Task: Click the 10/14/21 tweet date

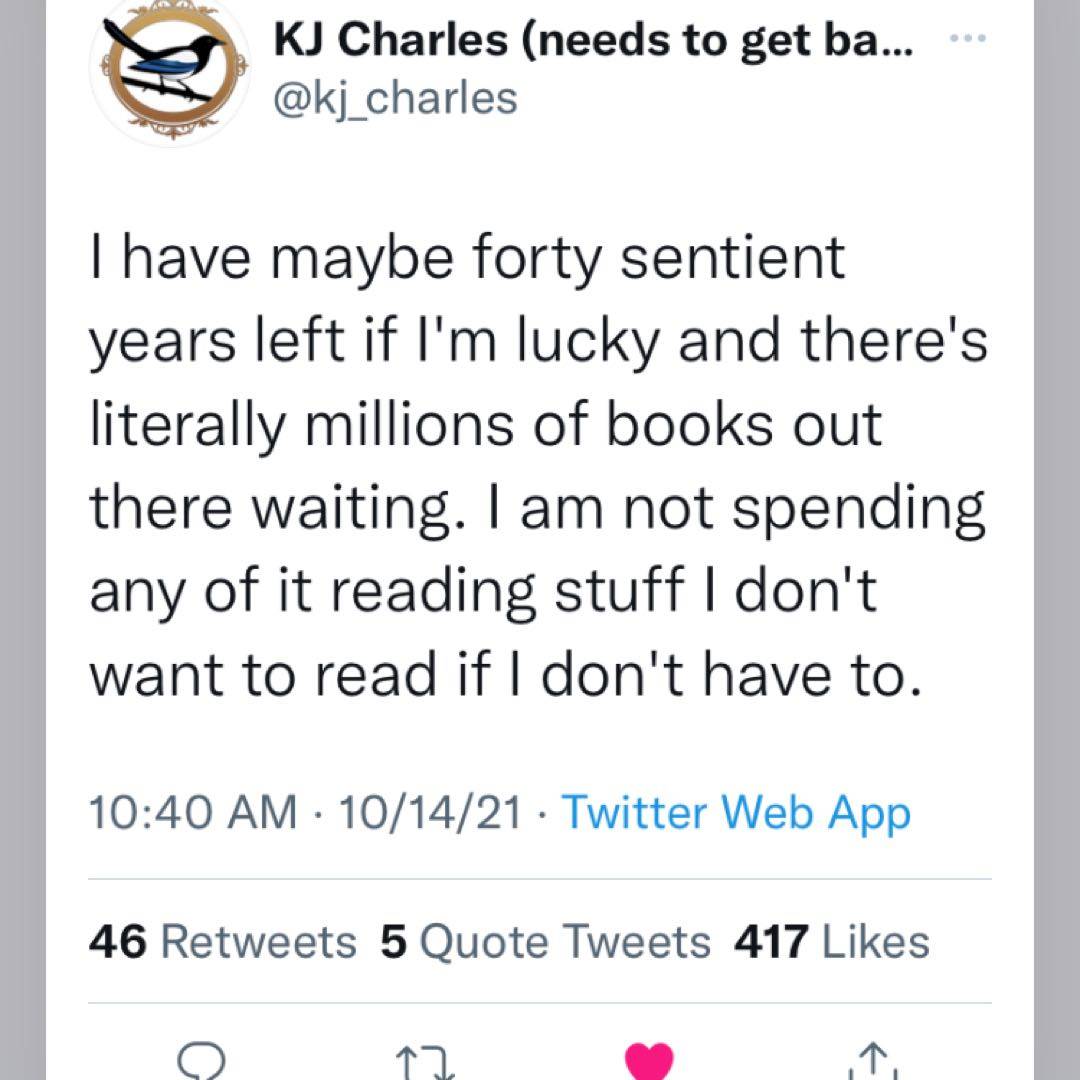Action: [430, 813]
